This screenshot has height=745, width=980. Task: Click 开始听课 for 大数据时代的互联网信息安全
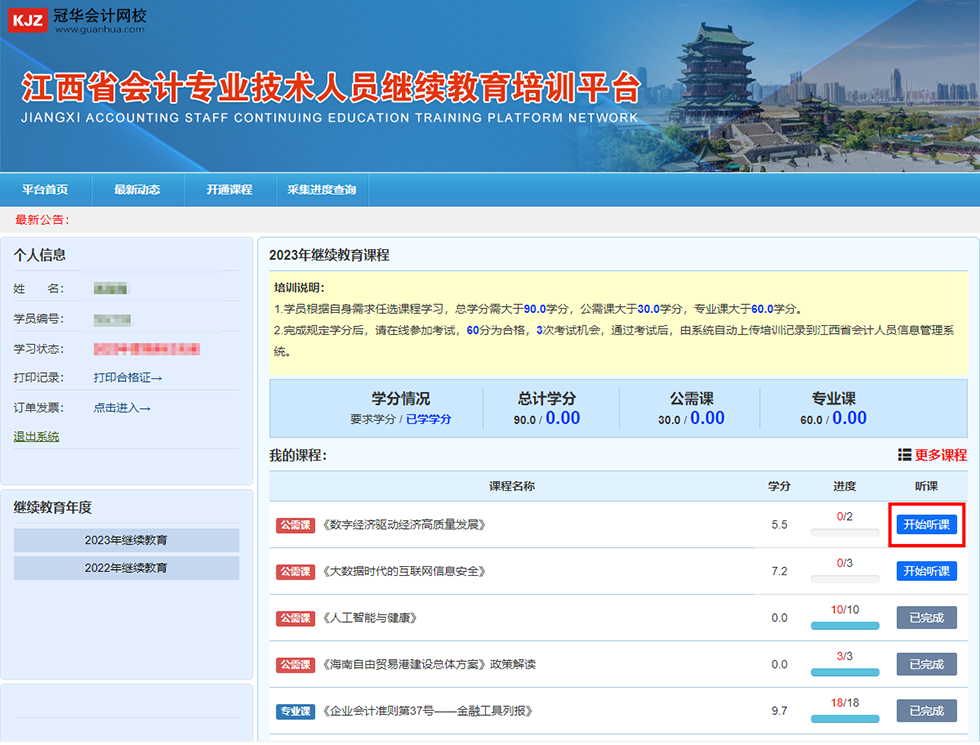(x=926, y=571)
